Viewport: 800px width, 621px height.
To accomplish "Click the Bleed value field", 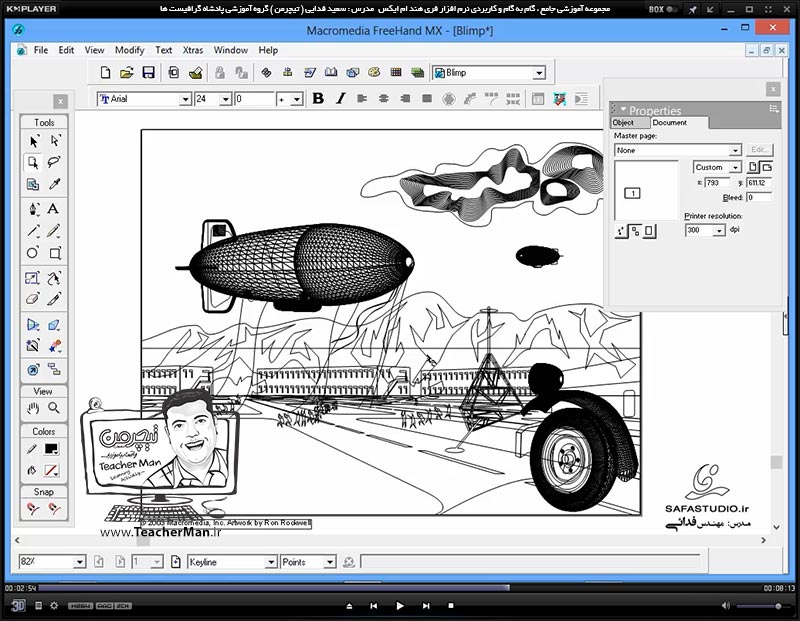I will click(x=759, y=197).
